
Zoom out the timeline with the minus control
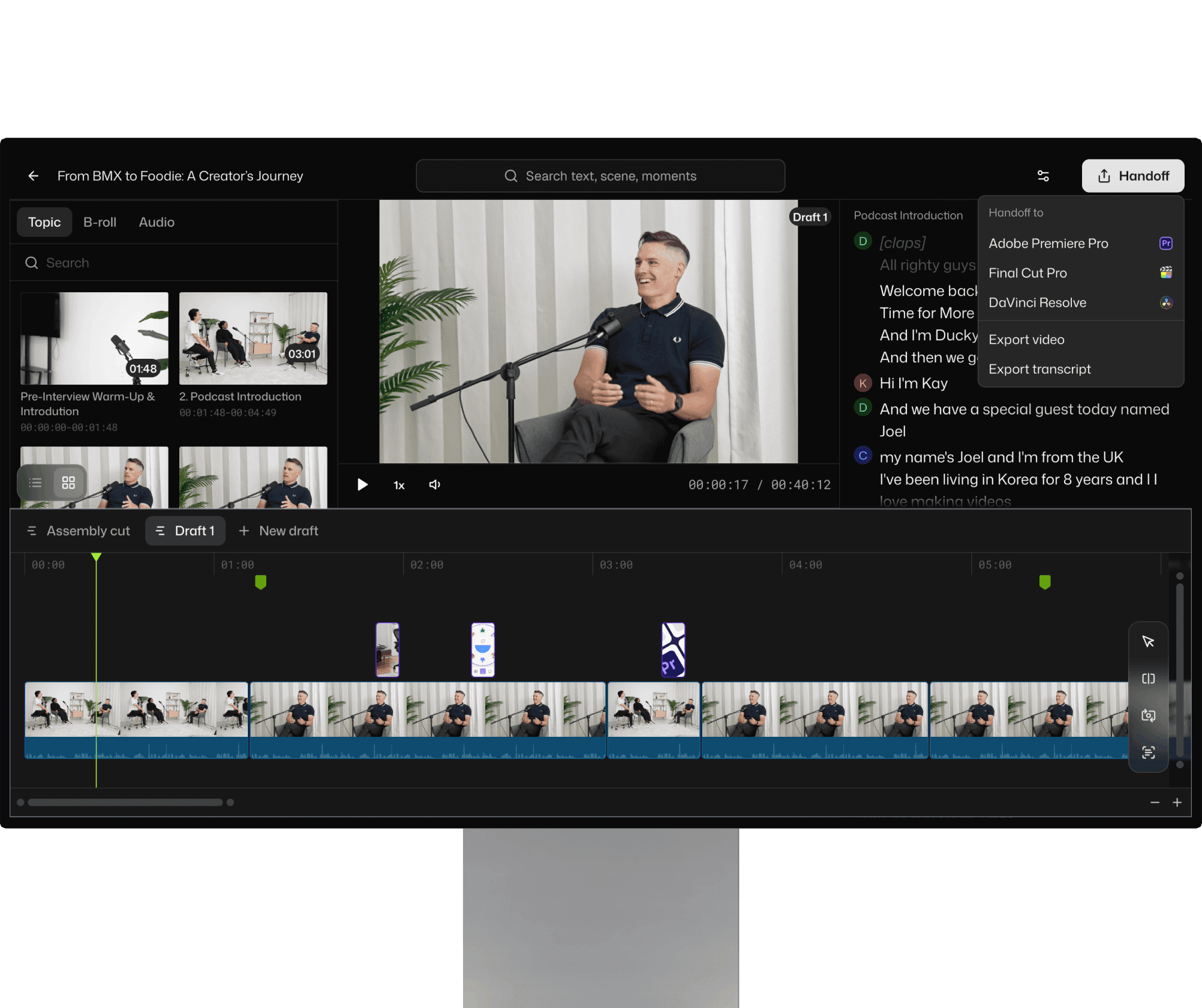pyautogui.click(x=1155, y=802)
